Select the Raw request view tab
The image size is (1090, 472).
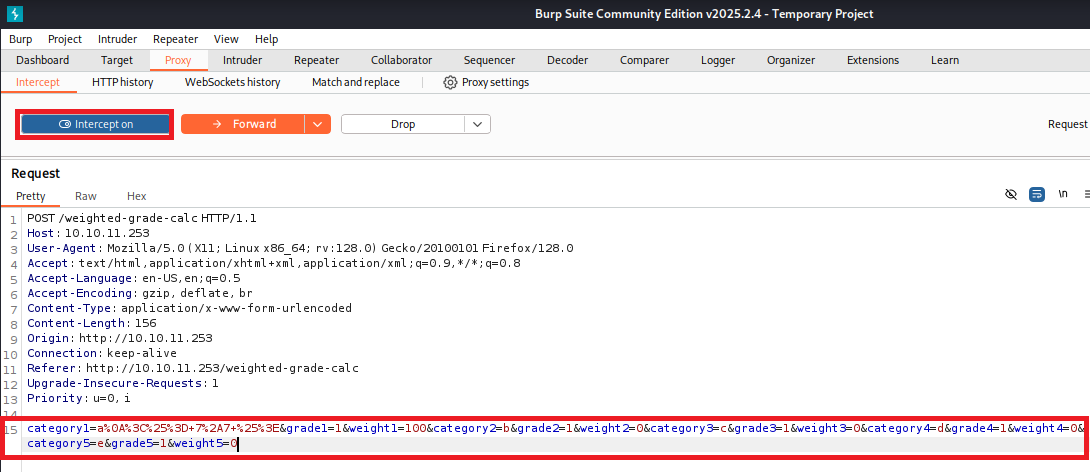point(86,196)
